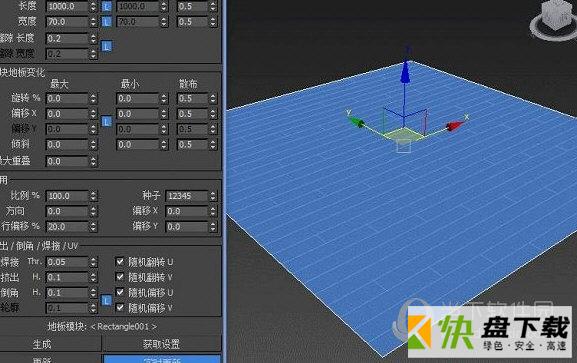The height and width of the screenshot is (363, 577).
Task: Toggle the L lock button in 长度 row
Action: pyautogui.click(x=106, y=6)
